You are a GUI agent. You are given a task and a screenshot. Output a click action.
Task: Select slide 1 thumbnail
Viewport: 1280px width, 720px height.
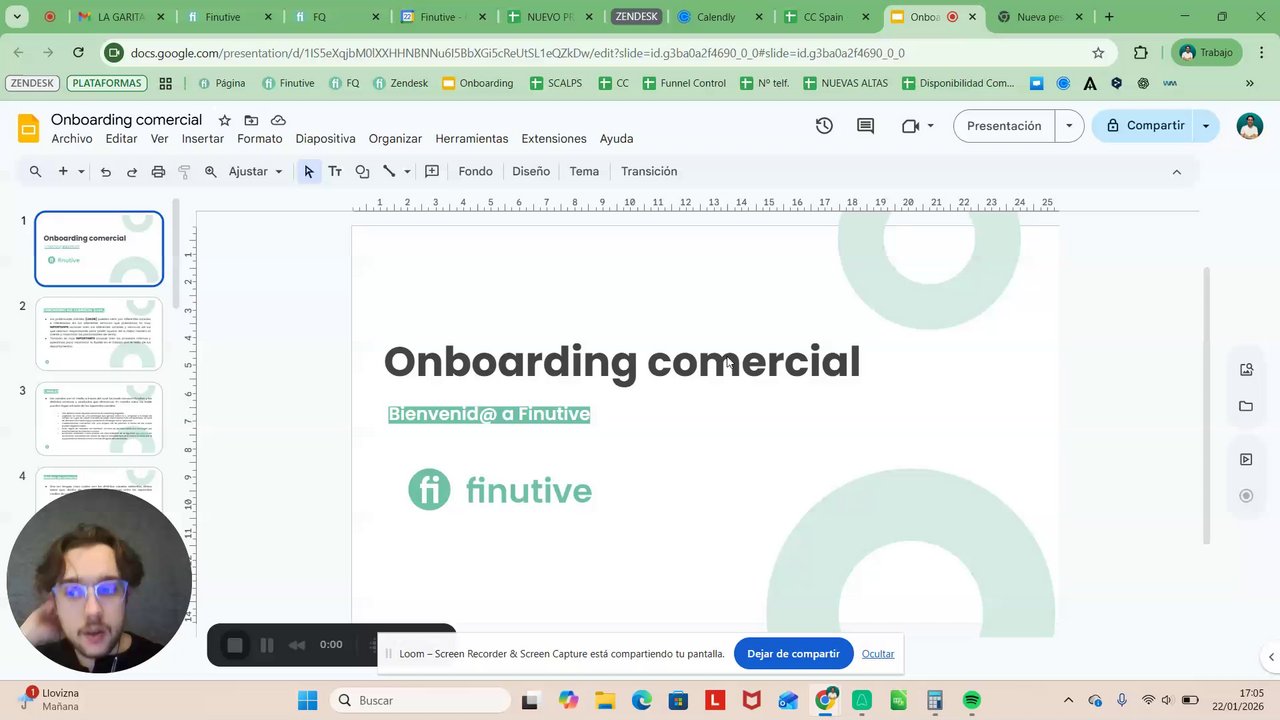[99, 248]
